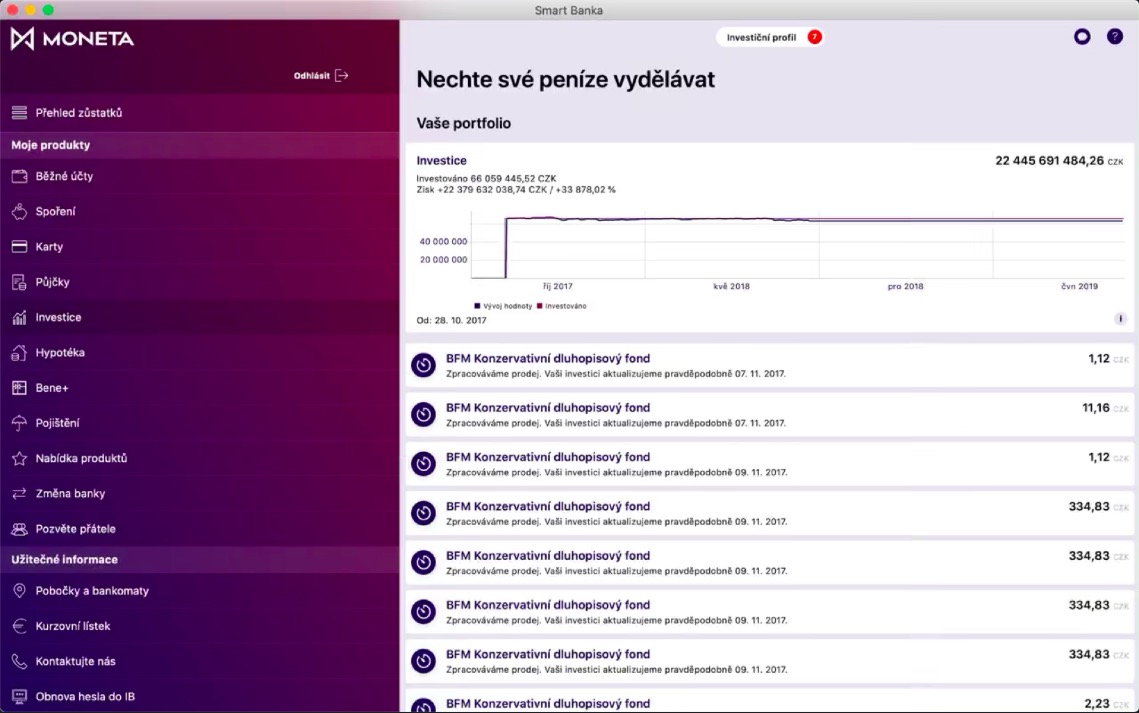The width and height of the screenshot is (1139, 713).
Task: Click the Kontaktujte nás phone icon
Action: coord(20,661)
